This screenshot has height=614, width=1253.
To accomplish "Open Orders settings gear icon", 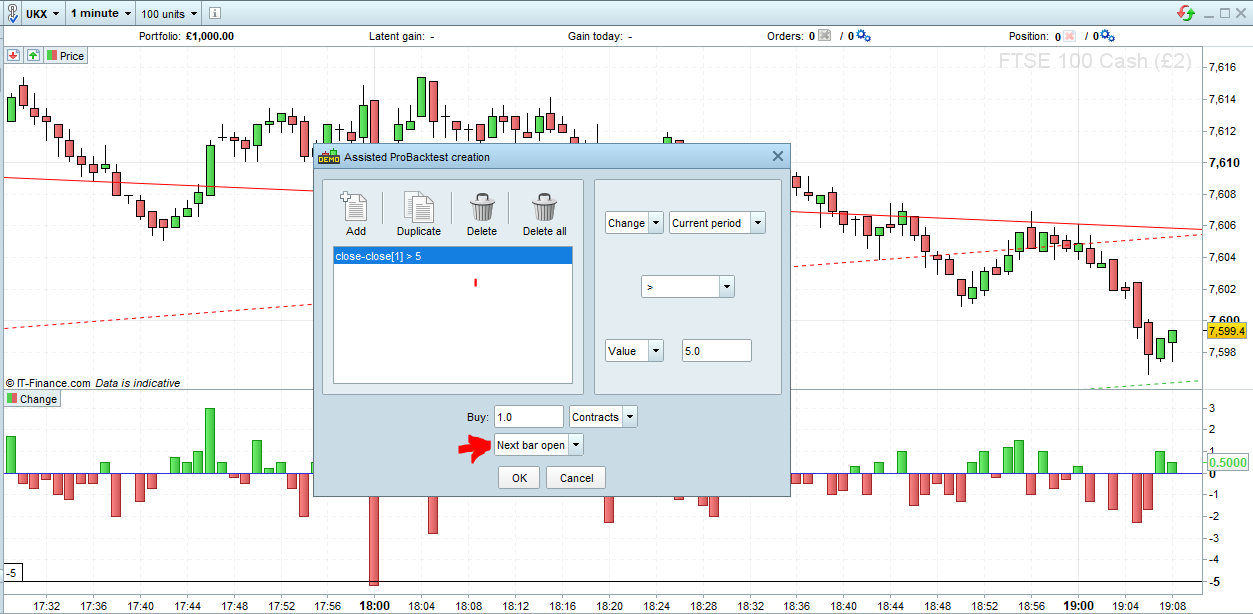I will coord(864,36).
